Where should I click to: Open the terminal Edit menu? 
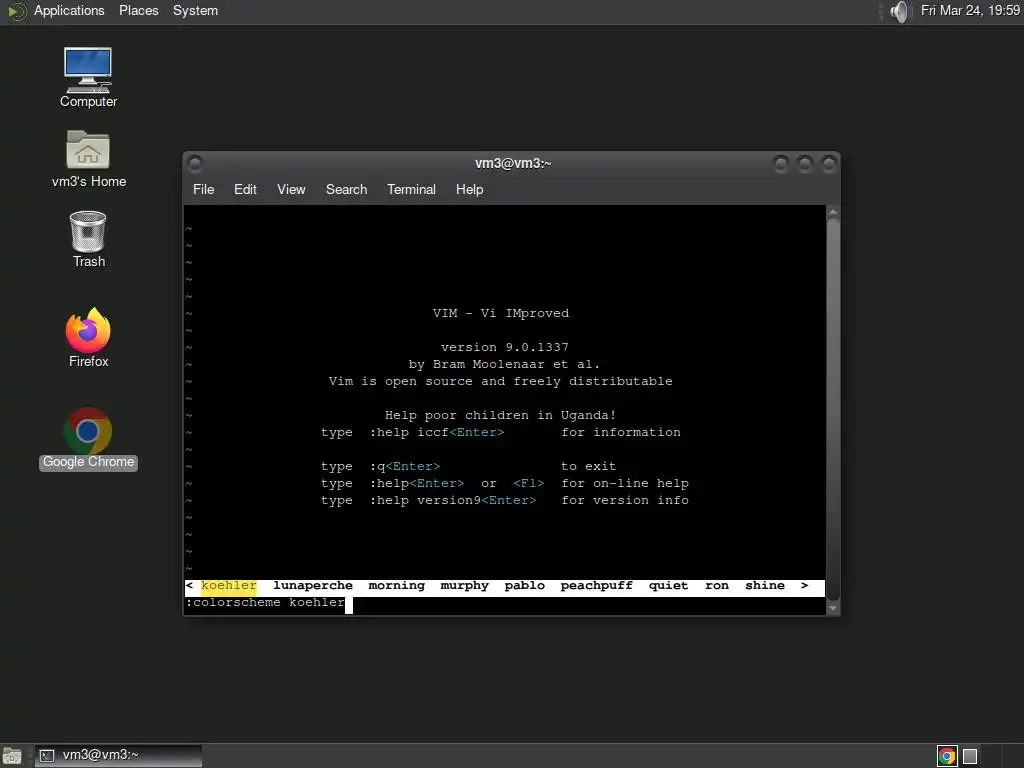click(245, 189)
